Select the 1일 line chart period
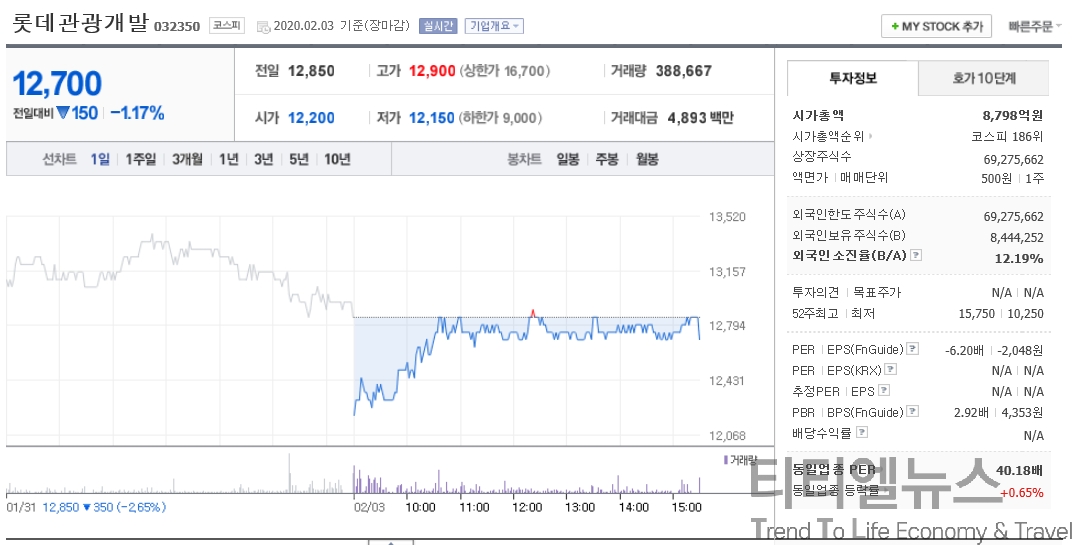Image resolution: width=1072 pixels, height=545 pixels. (x=100, y=159)
